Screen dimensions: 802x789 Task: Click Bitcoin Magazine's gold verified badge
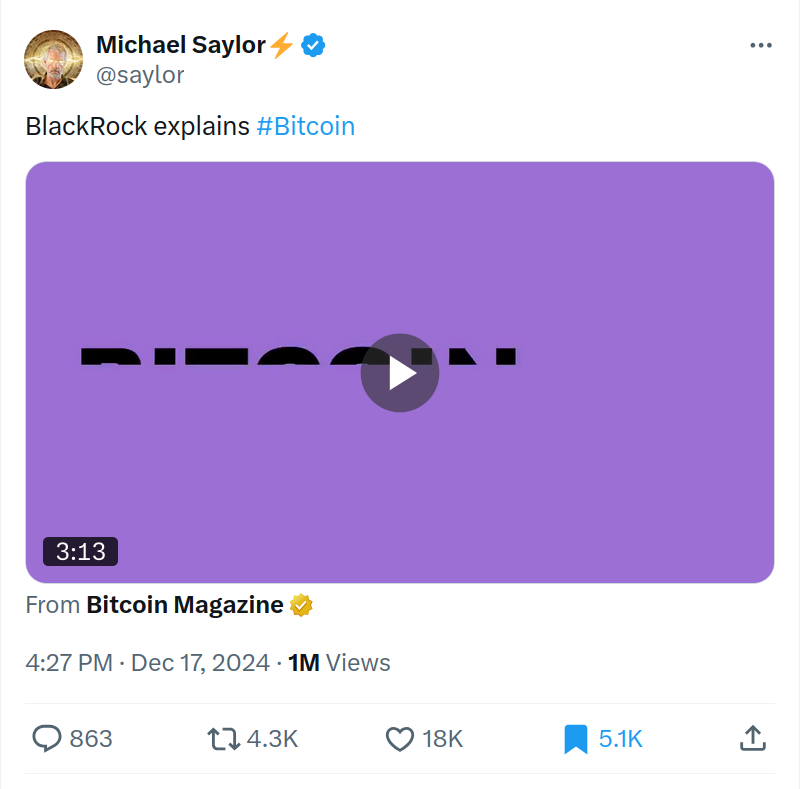coord(302,605)
